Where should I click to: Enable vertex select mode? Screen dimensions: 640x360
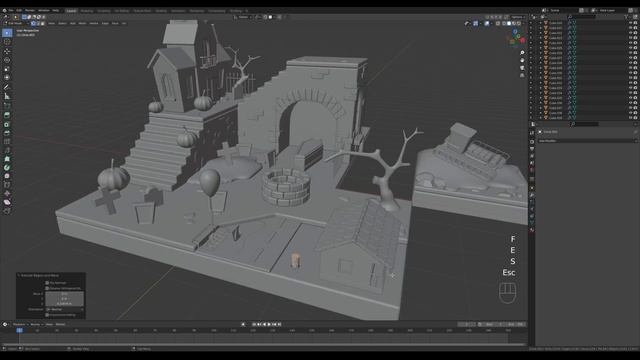point(33,24)
